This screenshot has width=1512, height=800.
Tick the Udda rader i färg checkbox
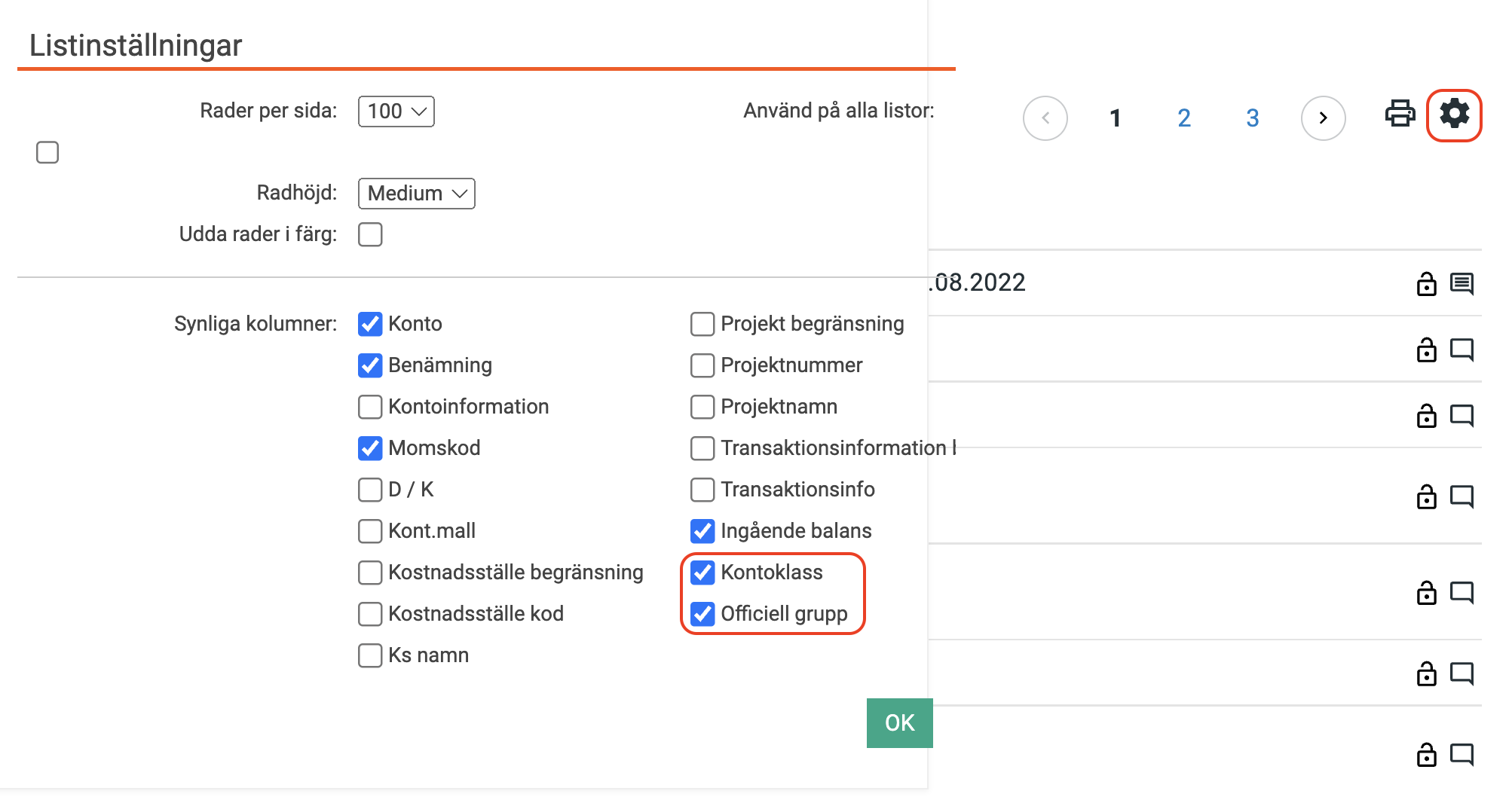pyautogui.click(x=370, y=234)
